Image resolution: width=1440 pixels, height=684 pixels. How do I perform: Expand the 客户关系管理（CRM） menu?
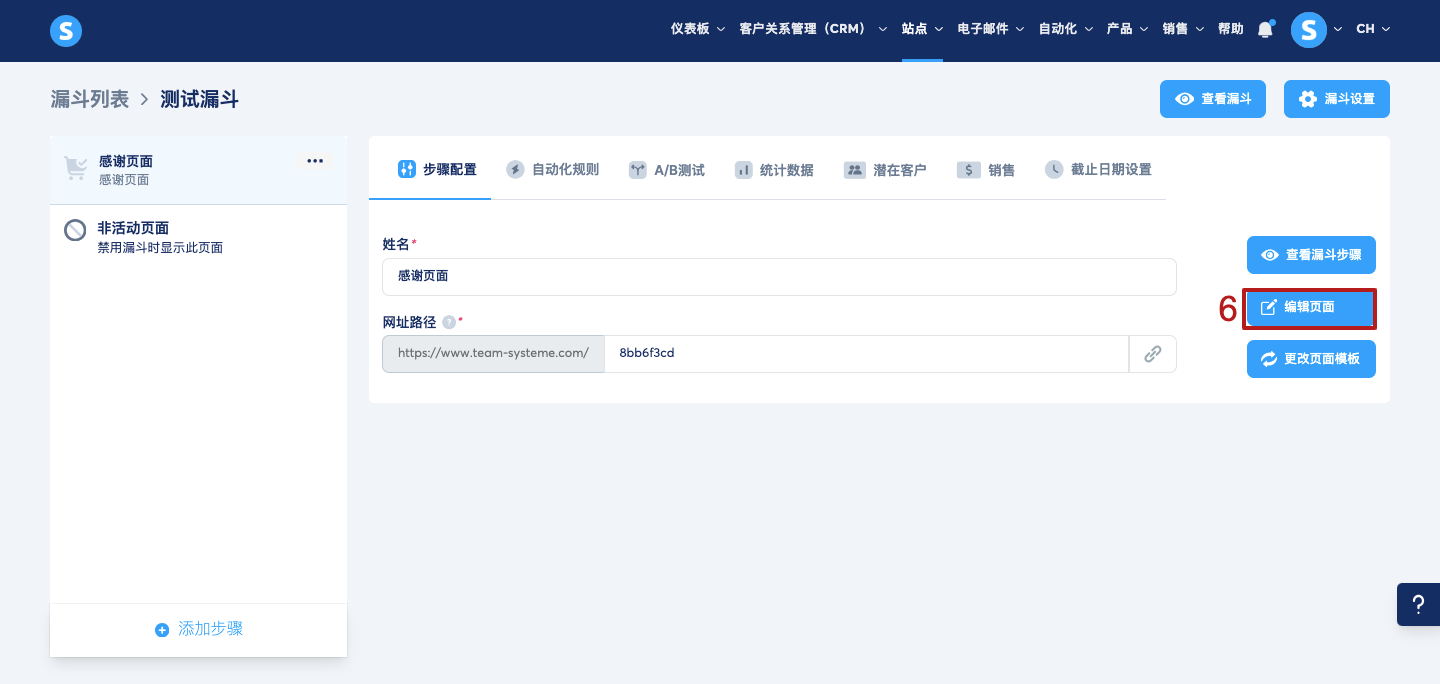pos(813,29)
